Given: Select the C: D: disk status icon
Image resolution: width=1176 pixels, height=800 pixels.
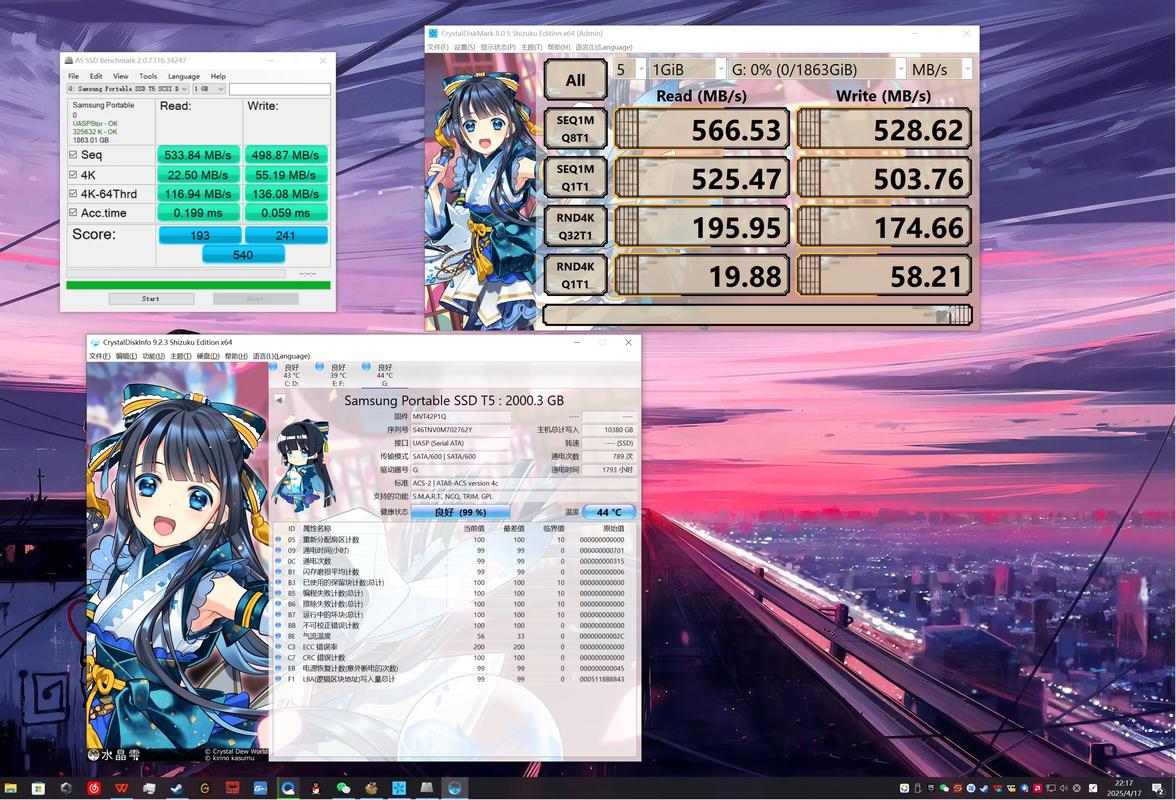Looking at the screenshot, I should click(290, 375).
